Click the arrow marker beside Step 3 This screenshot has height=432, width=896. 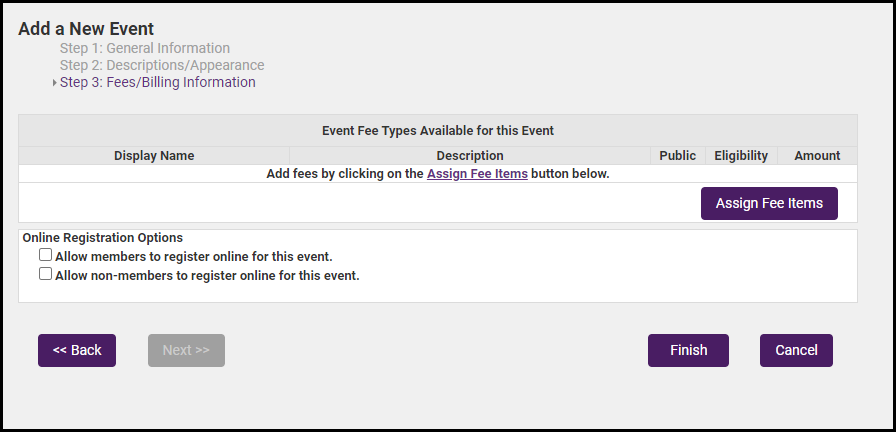click(54, 83)
